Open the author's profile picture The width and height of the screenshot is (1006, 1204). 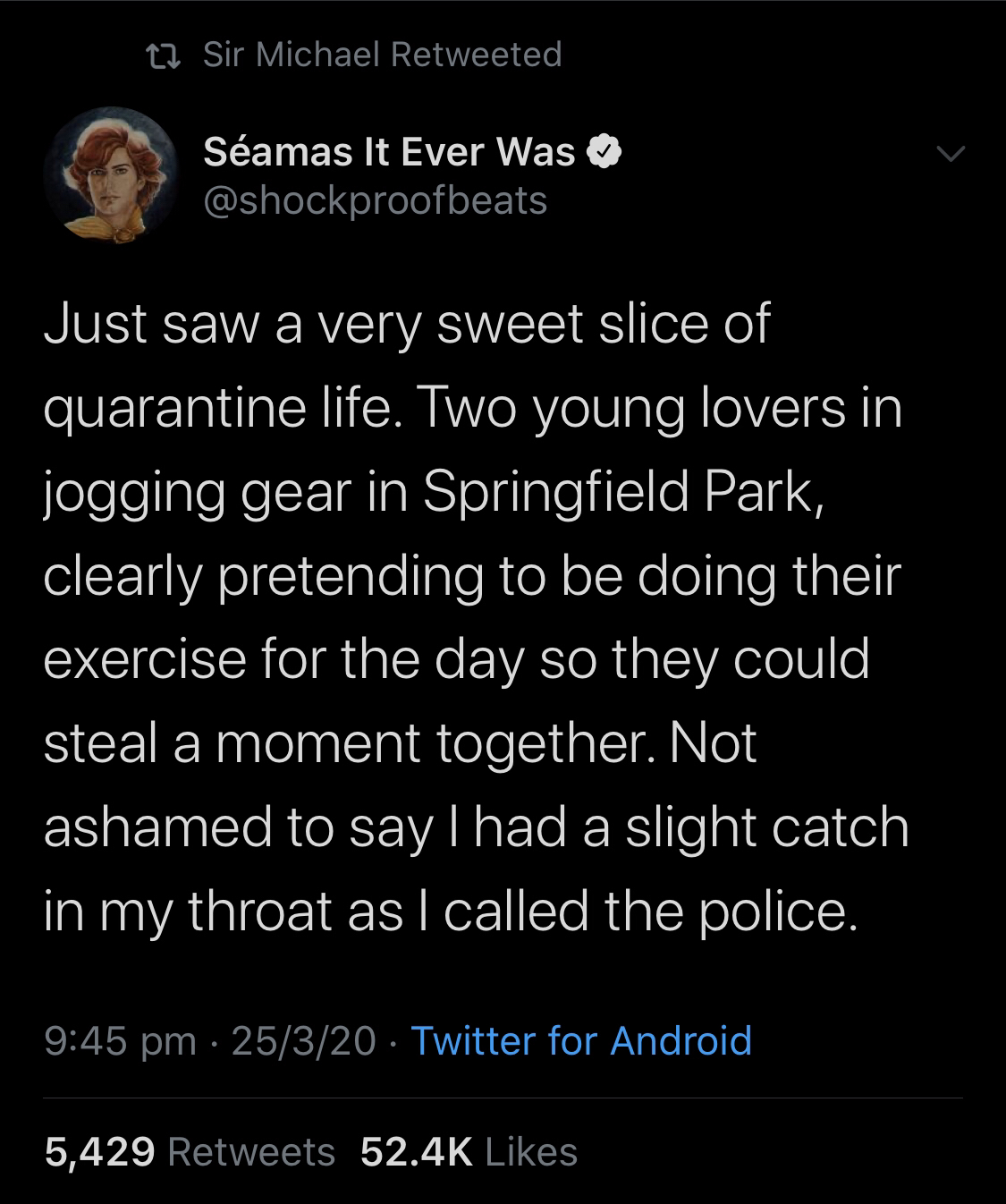tap(112, 173)
